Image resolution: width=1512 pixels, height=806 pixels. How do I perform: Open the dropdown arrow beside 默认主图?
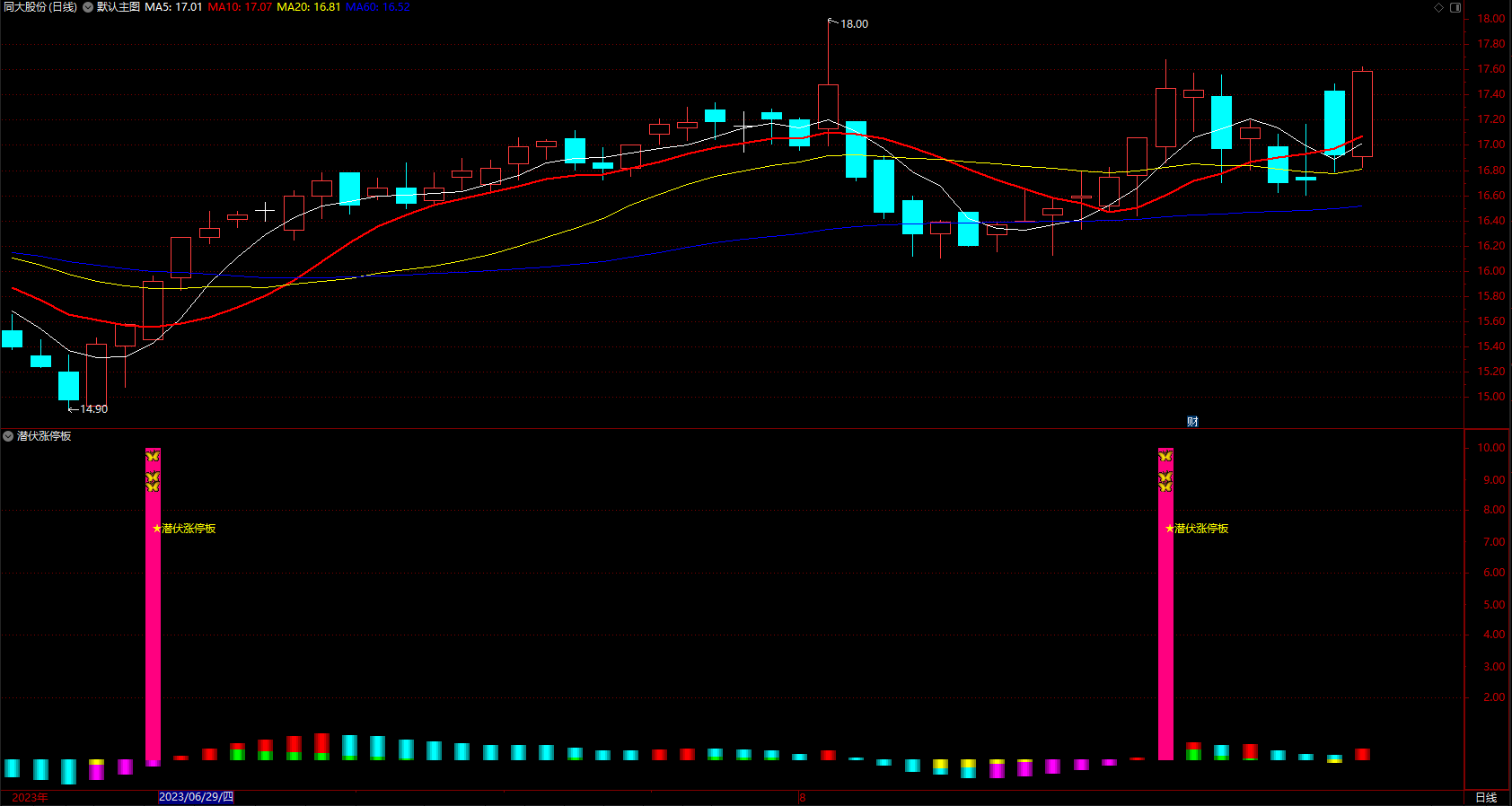[x=88, y=7]
